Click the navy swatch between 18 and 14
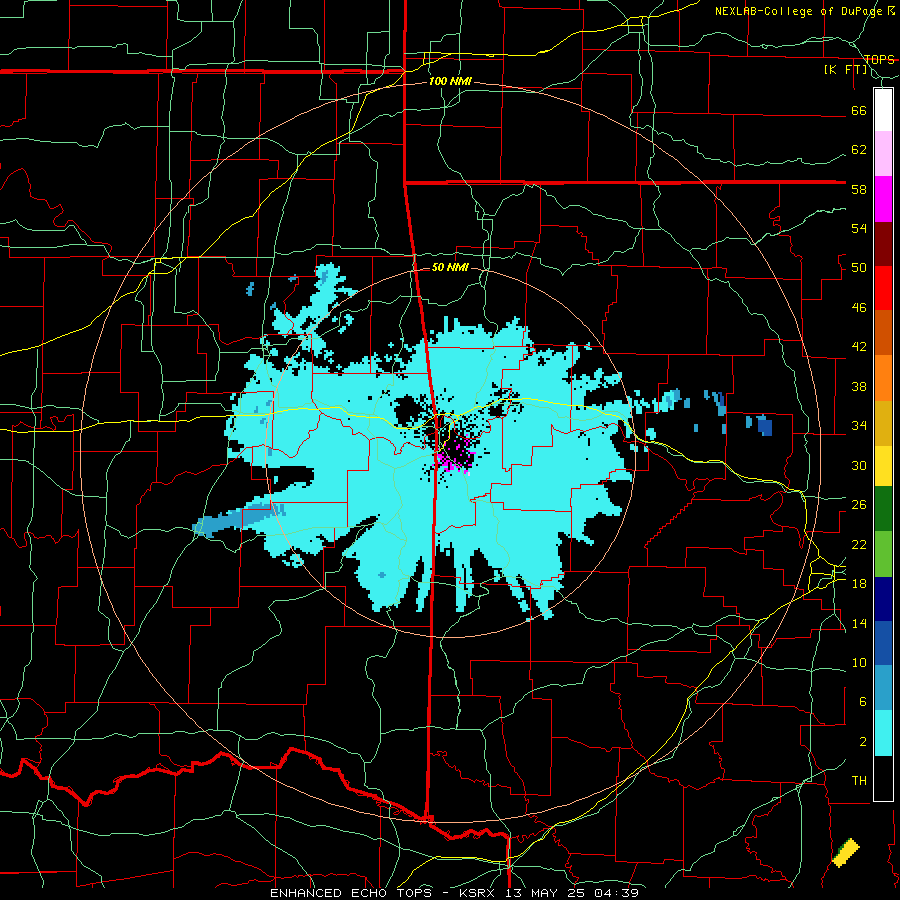The width and height of the screenshot is (900, 900). click(883, 599)
